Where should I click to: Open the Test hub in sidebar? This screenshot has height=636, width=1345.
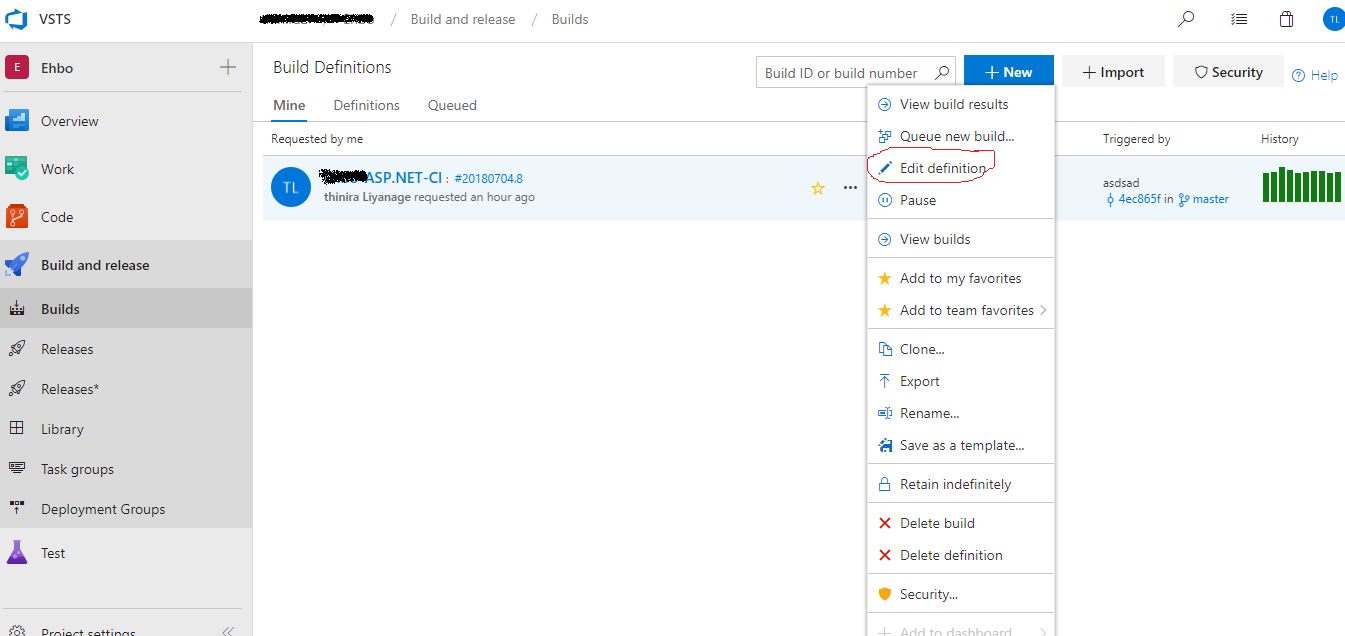click(x=126, y=553)
